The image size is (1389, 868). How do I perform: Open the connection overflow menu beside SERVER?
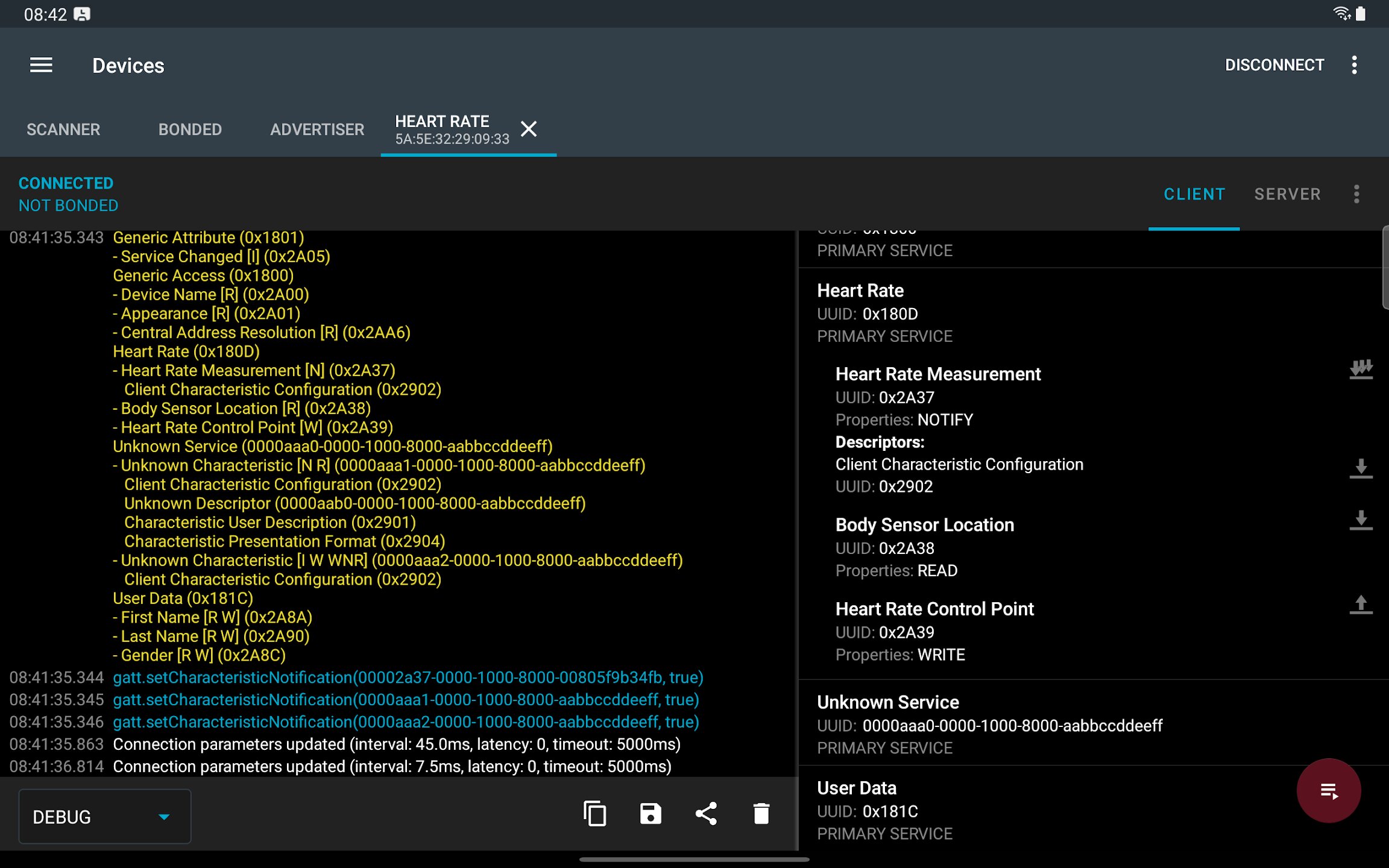[x=1356, y=194]
